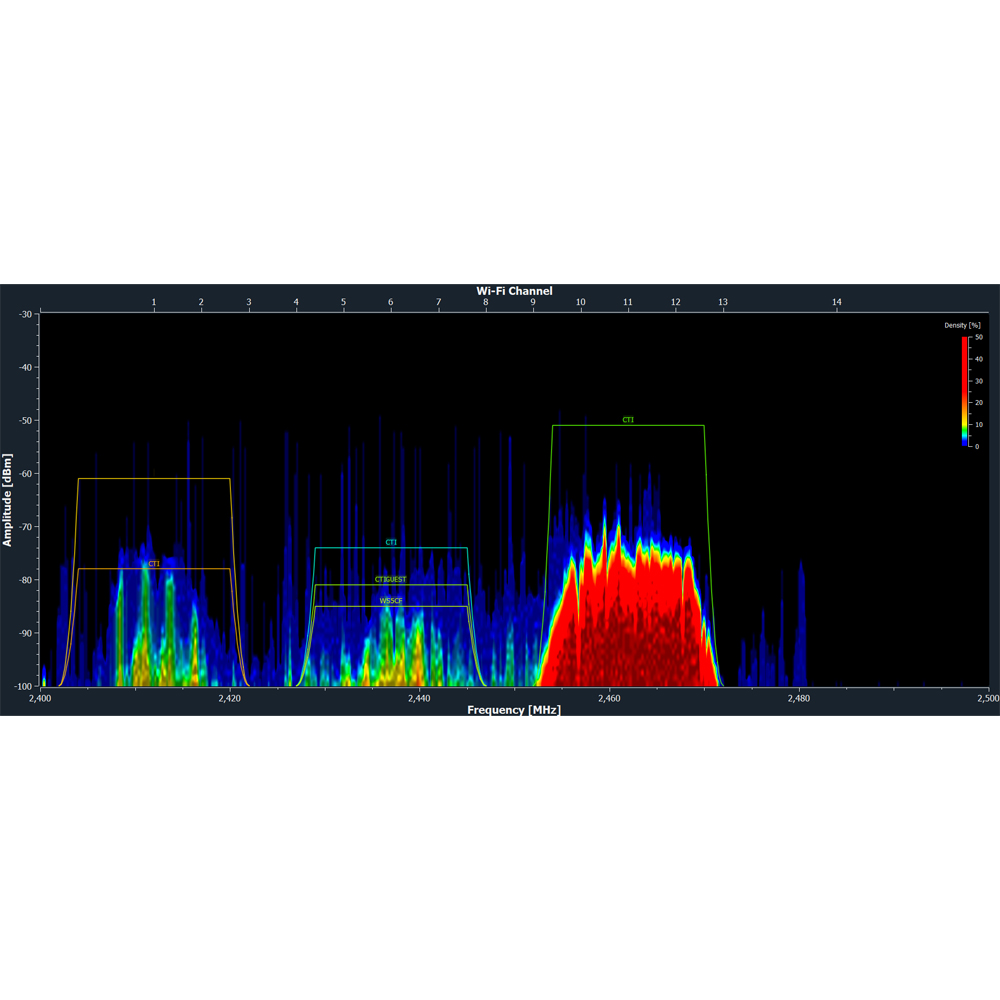Click the CTIGUEST network label
1000x1000 pixels.
tap(391, 580)
